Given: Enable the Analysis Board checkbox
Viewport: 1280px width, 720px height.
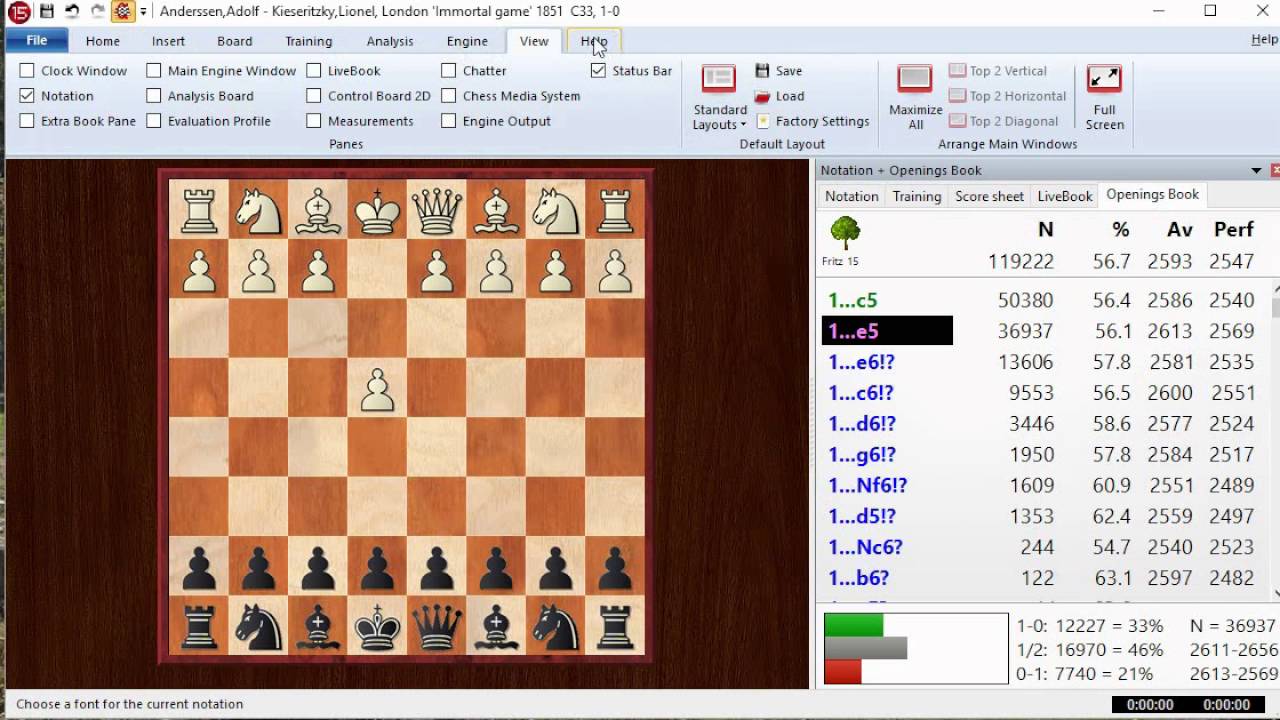Looking at the screenshot, I should coord(153,96).
